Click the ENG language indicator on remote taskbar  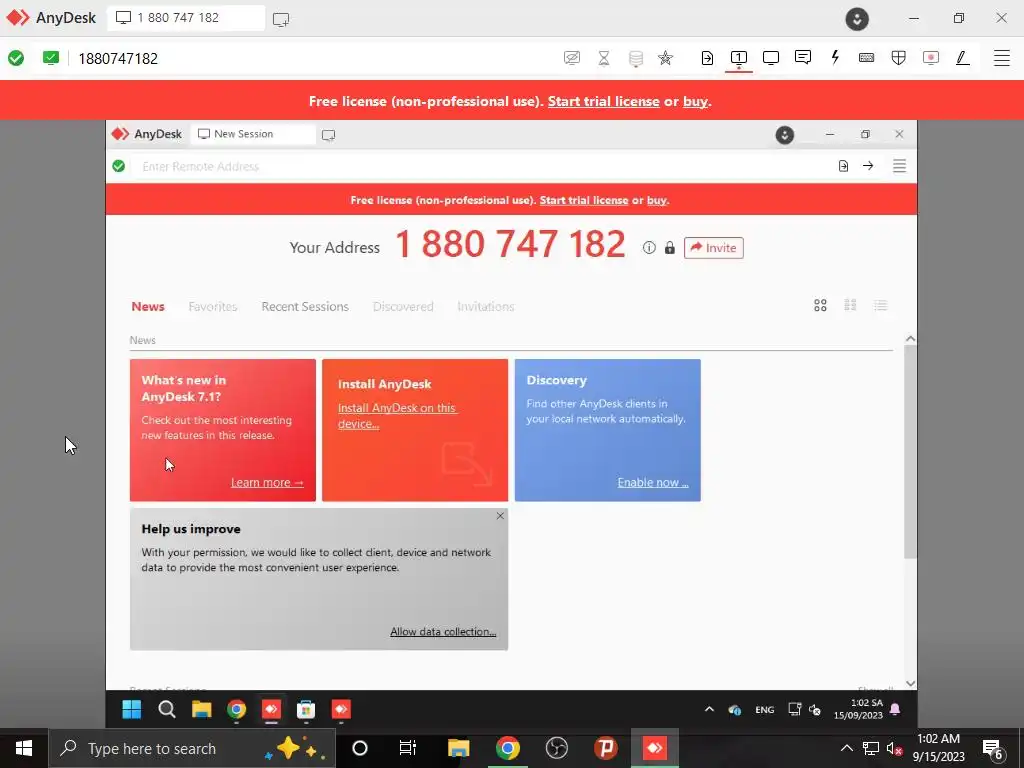point(765,710)
